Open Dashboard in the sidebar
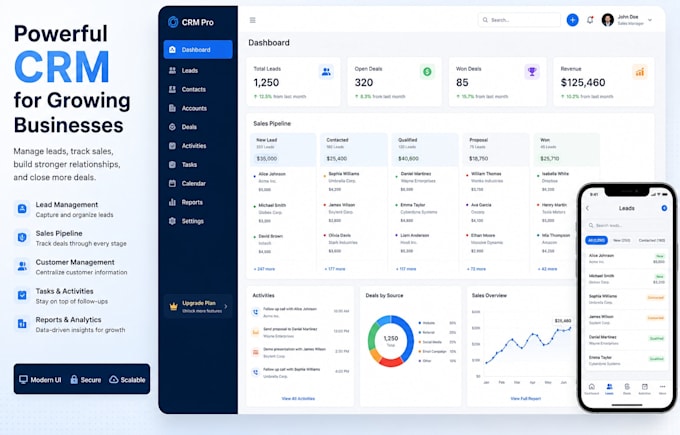This screenshot has height=435, width=680. 198,49
